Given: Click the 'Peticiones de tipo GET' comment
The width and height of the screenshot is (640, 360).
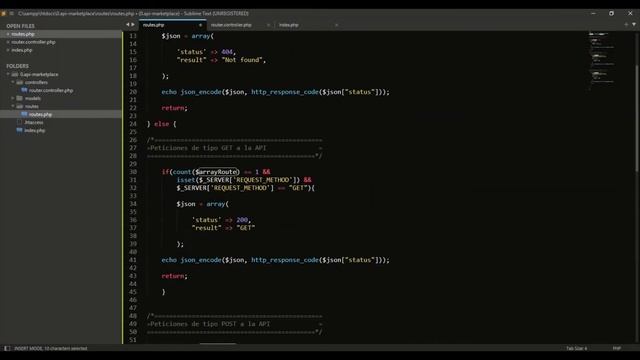Looking at the screenshot, I should click(x=208, y=148).
